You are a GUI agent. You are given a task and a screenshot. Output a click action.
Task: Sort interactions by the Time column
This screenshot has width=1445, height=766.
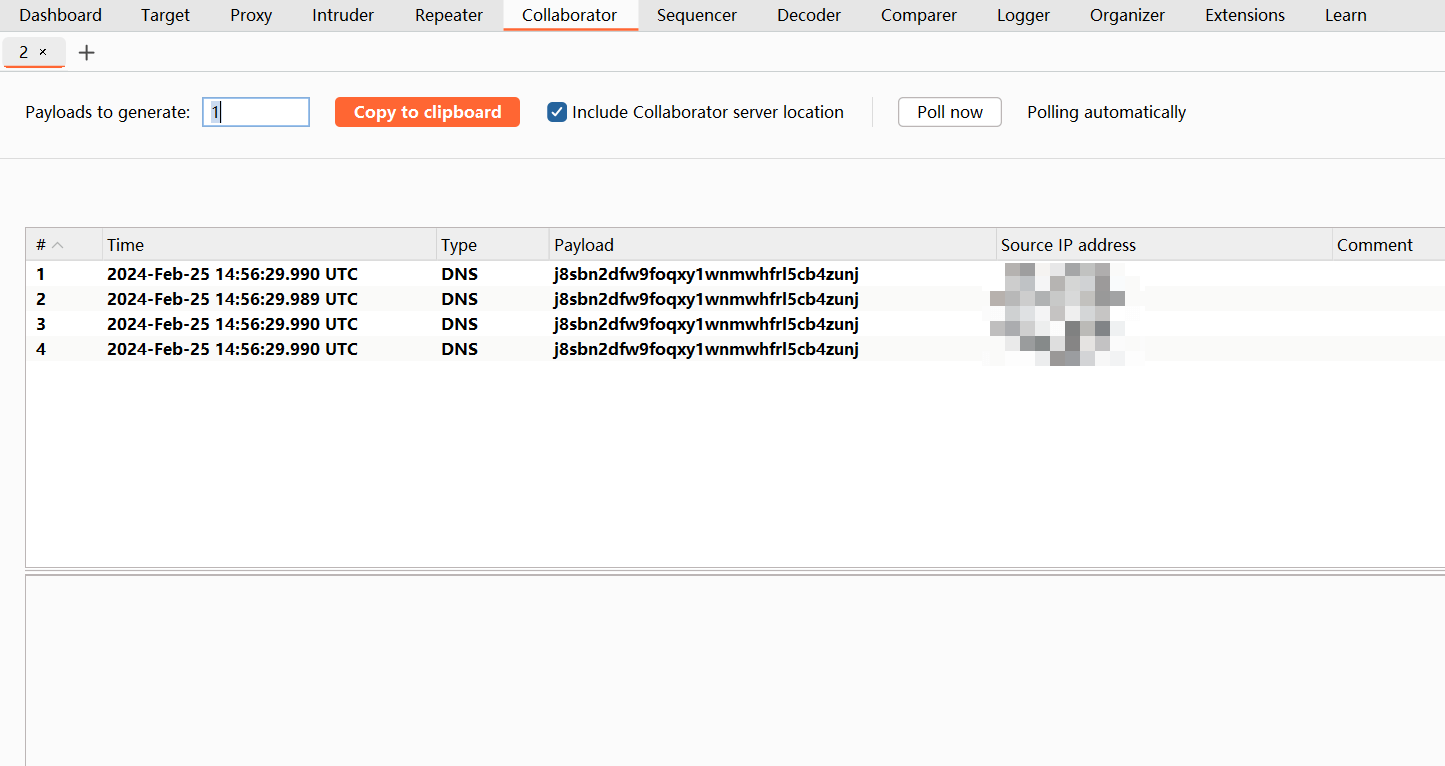[x=270, y=245]
